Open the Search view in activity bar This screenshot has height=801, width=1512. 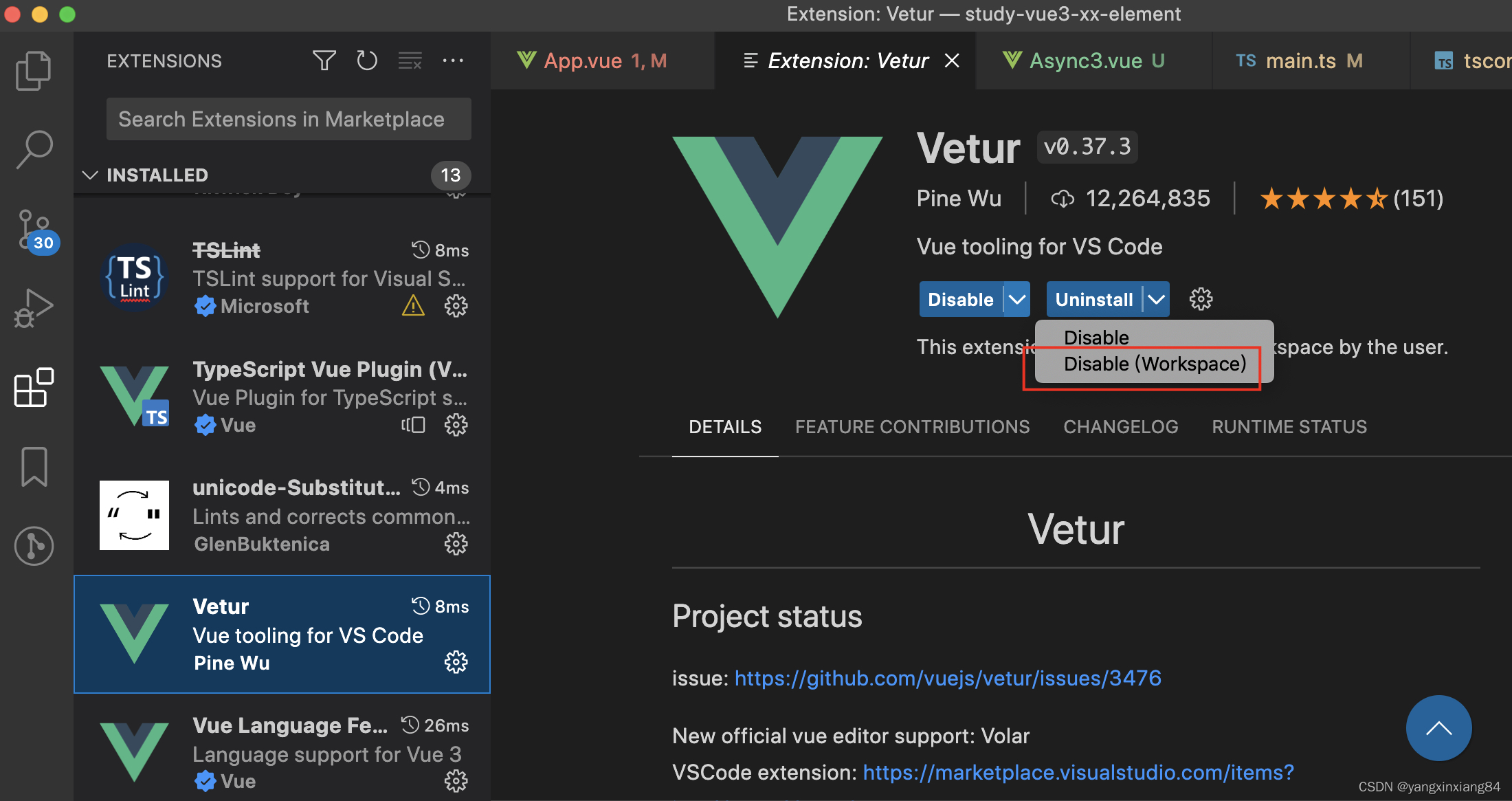pos(34,149)
